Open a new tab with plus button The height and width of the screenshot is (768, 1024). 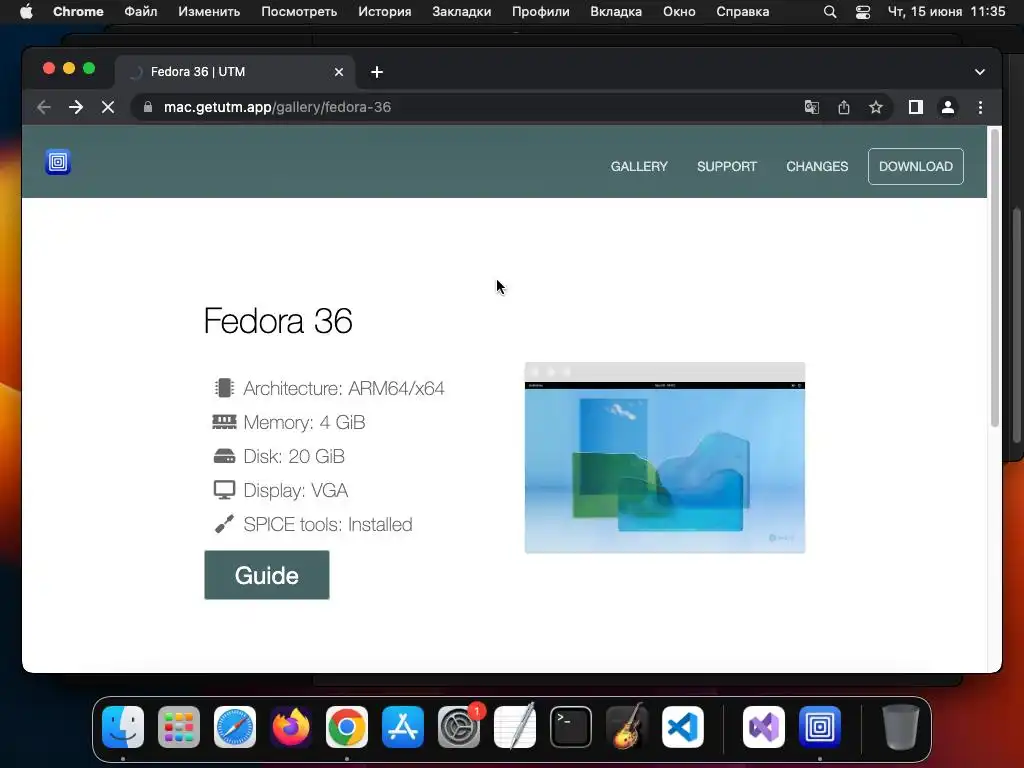click(x=377, y=72)
